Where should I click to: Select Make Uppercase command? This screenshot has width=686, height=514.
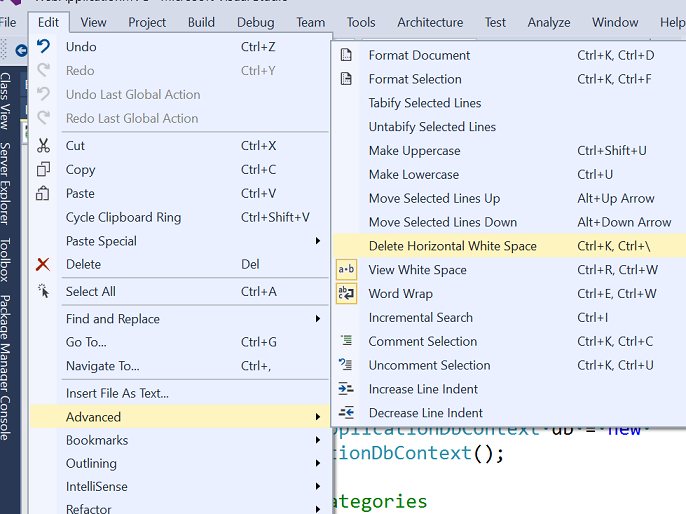[x=414, y=151]
